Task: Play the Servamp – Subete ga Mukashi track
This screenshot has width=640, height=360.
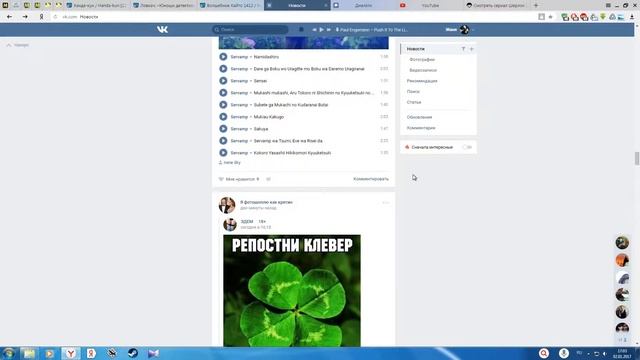Action: click(x=223, y=104)
